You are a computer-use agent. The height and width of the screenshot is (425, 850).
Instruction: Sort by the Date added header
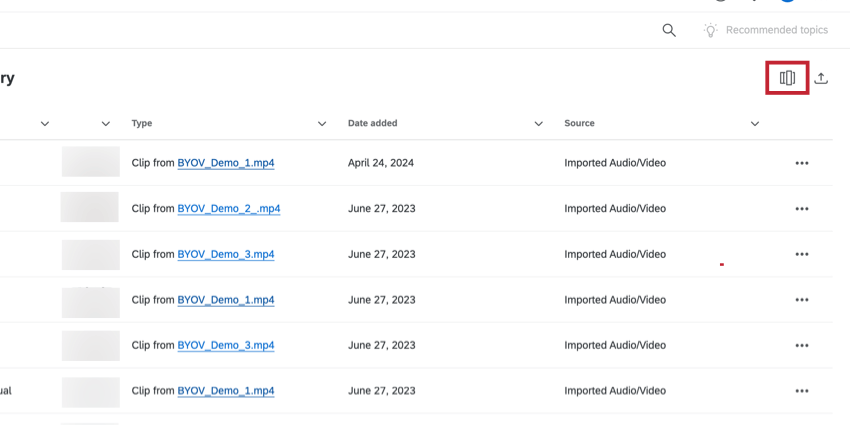point(372,124)
